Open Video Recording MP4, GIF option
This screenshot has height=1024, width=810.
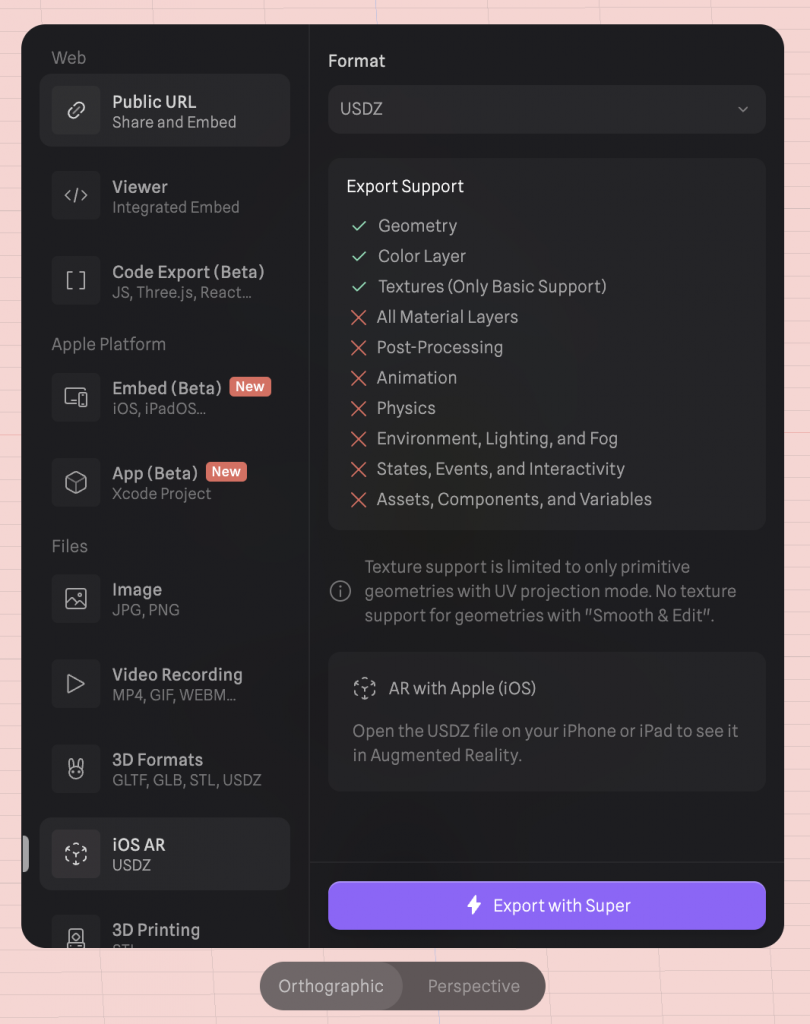[x=165, y=684]
